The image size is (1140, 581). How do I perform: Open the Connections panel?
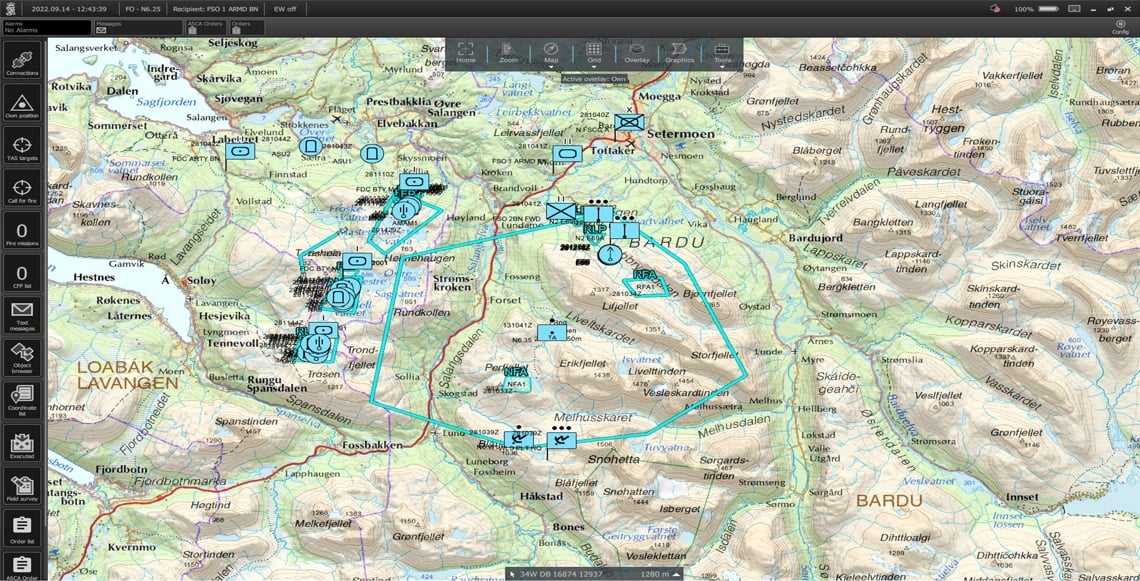click(22, 60)
